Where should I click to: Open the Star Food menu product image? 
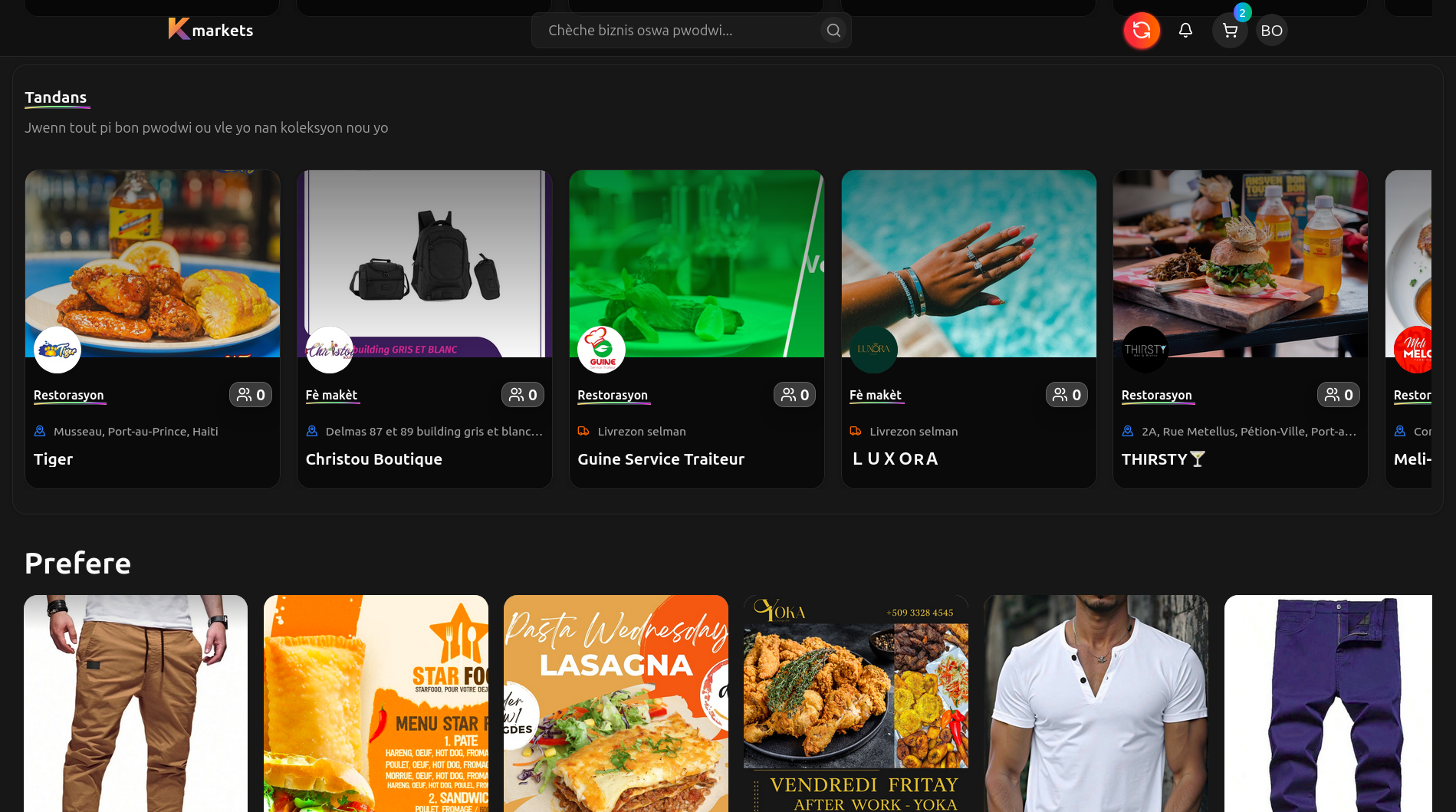(376, 704)
